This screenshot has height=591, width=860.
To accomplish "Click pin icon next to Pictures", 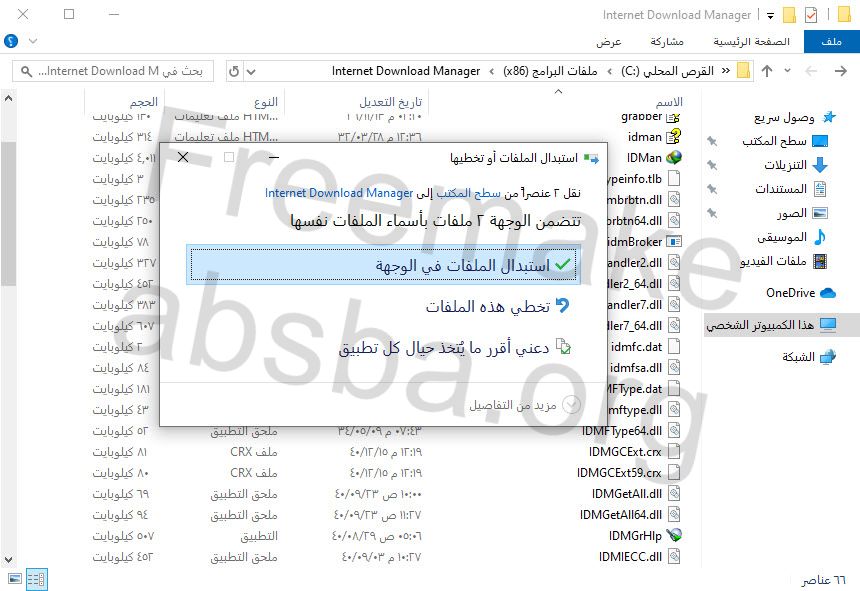I will 712,213.
